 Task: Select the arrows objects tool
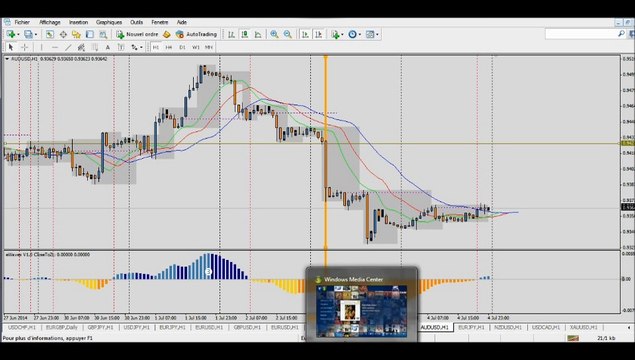[x=134, y=47]
